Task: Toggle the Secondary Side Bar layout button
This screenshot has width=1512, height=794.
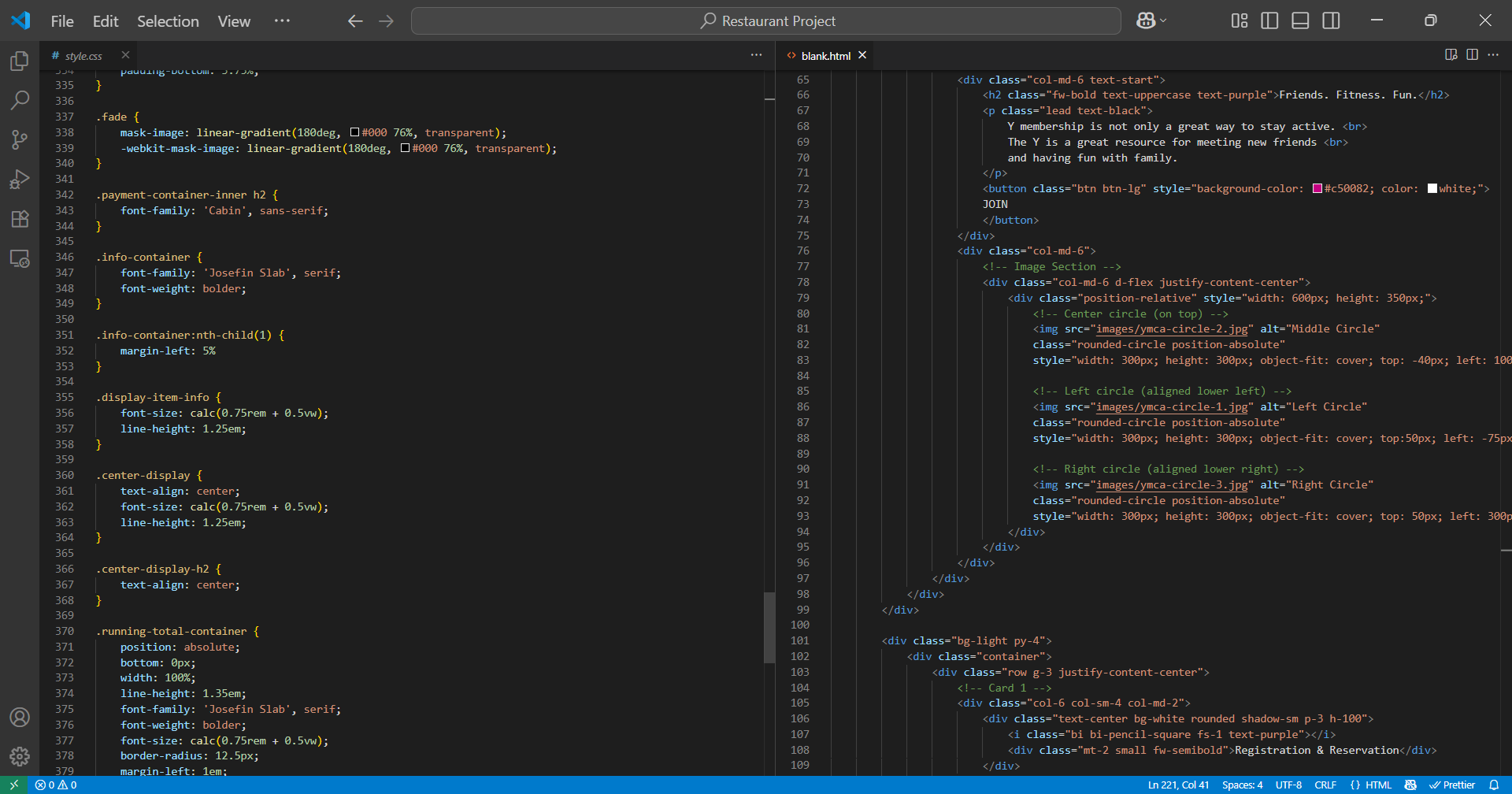Action: pyautogui.click(x=1331, y=21)
